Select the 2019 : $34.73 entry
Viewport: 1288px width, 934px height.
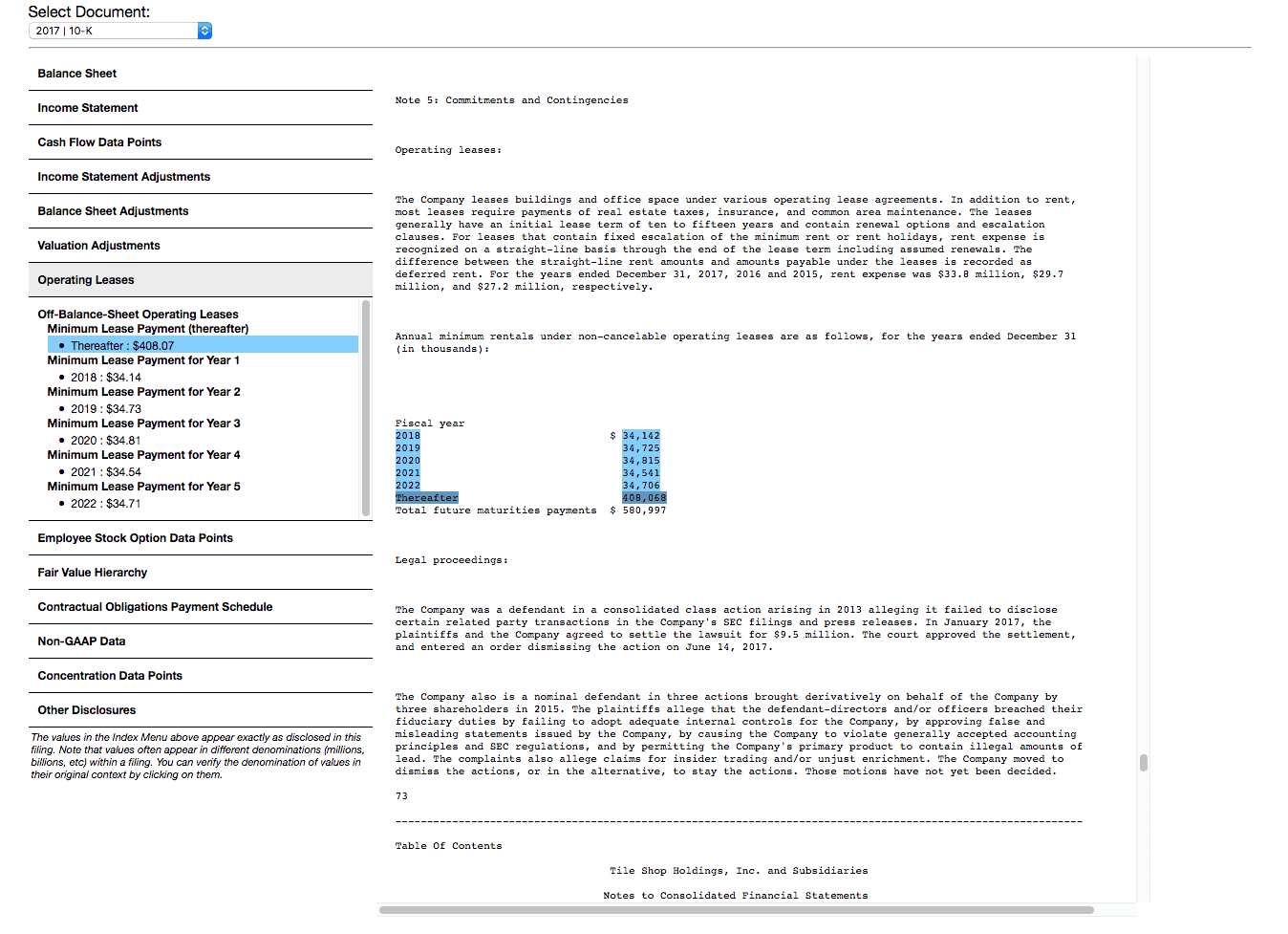pos(105,408)
